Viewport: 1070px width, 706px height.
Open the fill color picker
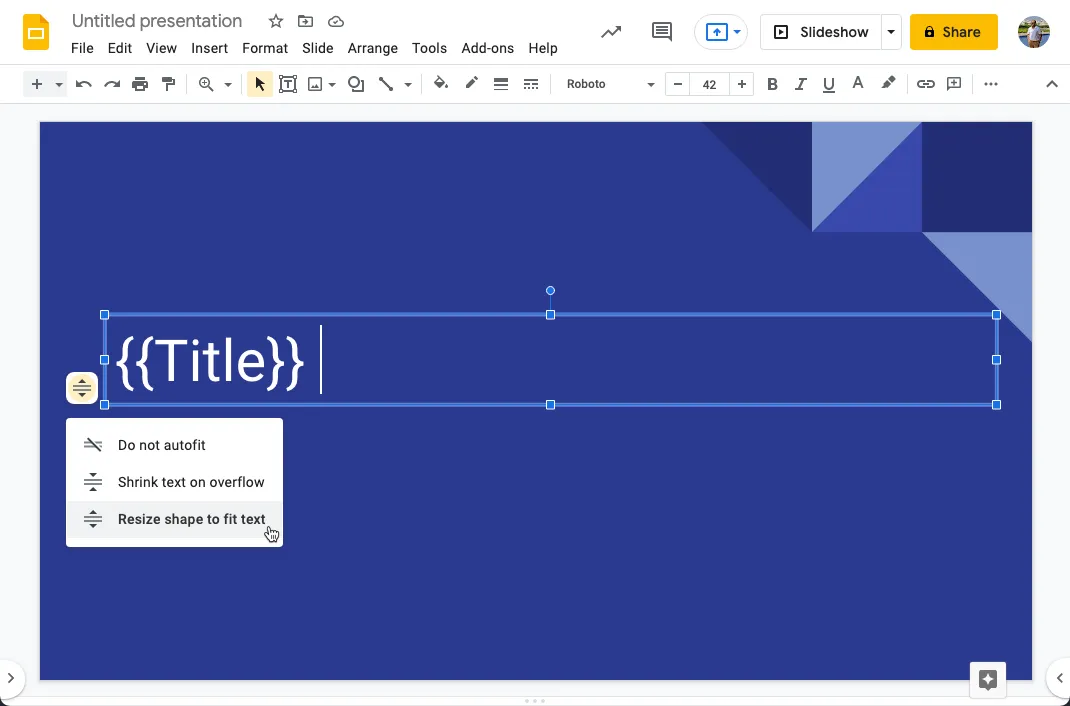441,84
